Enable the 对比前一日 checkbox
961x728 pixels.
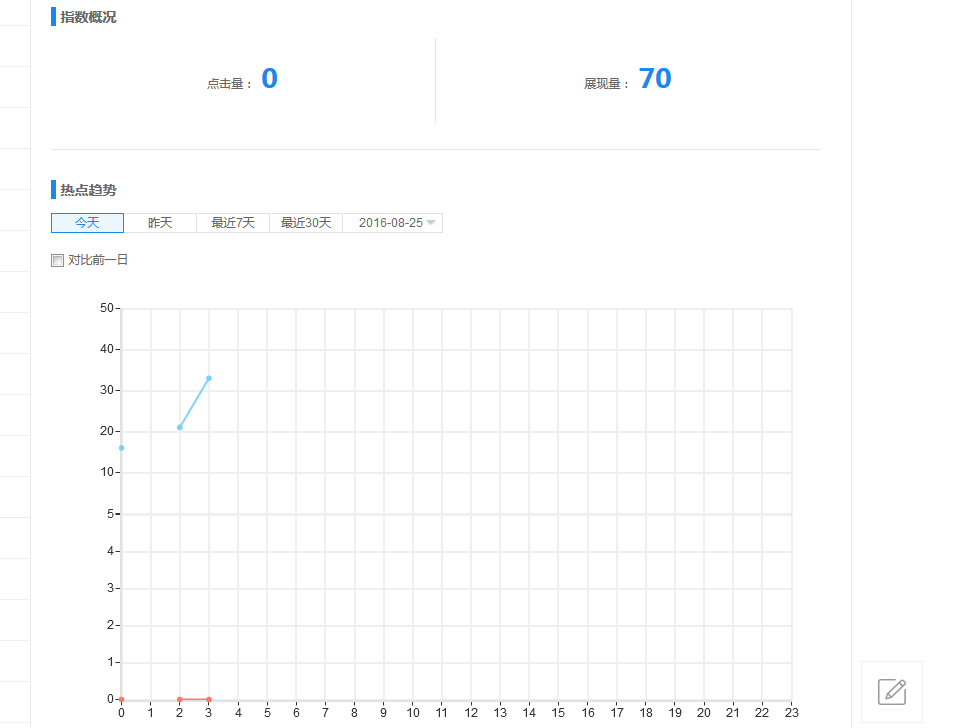point(57,260)
